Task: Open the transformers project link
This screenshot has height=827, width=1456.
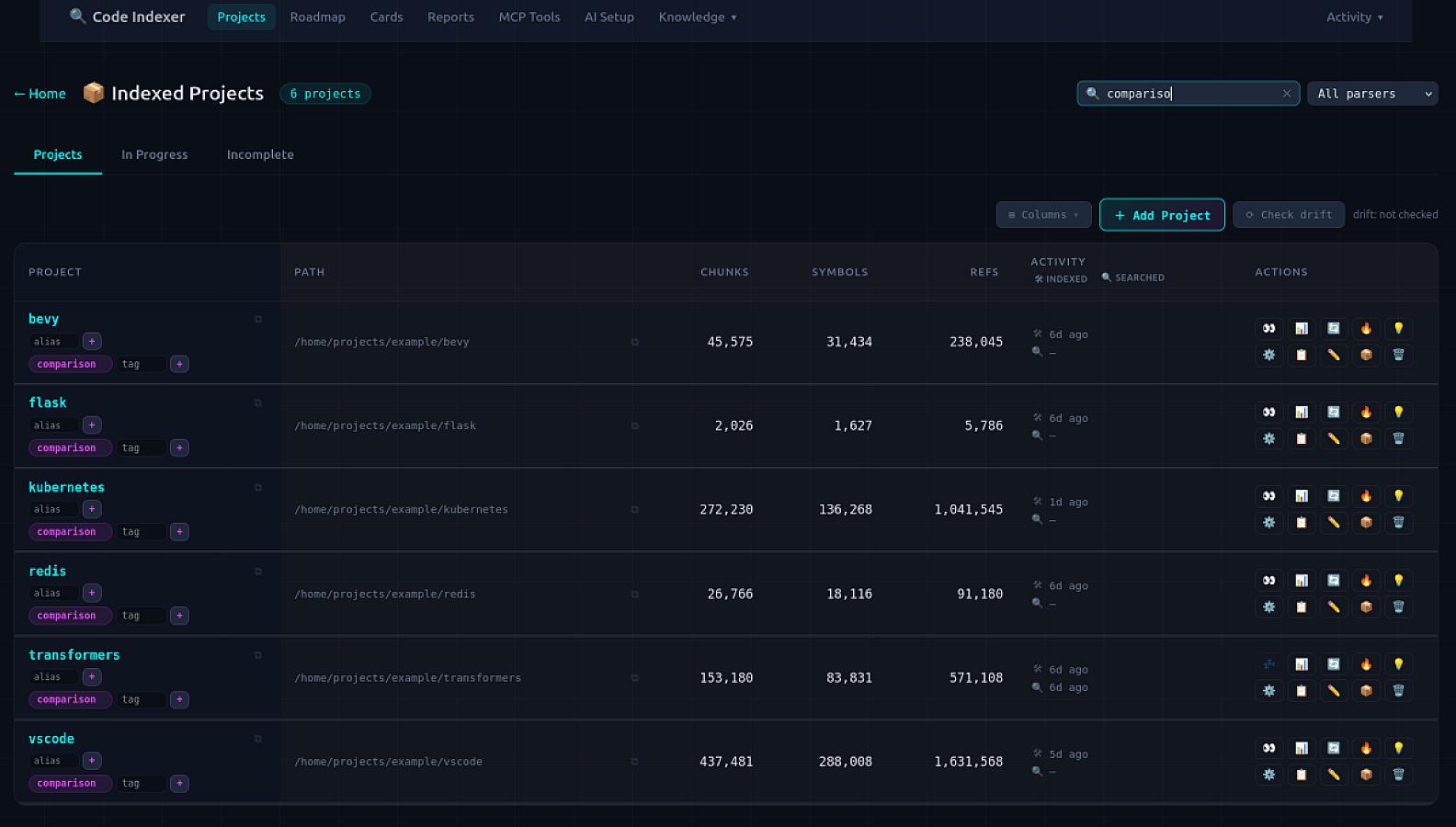Action: 74,655
